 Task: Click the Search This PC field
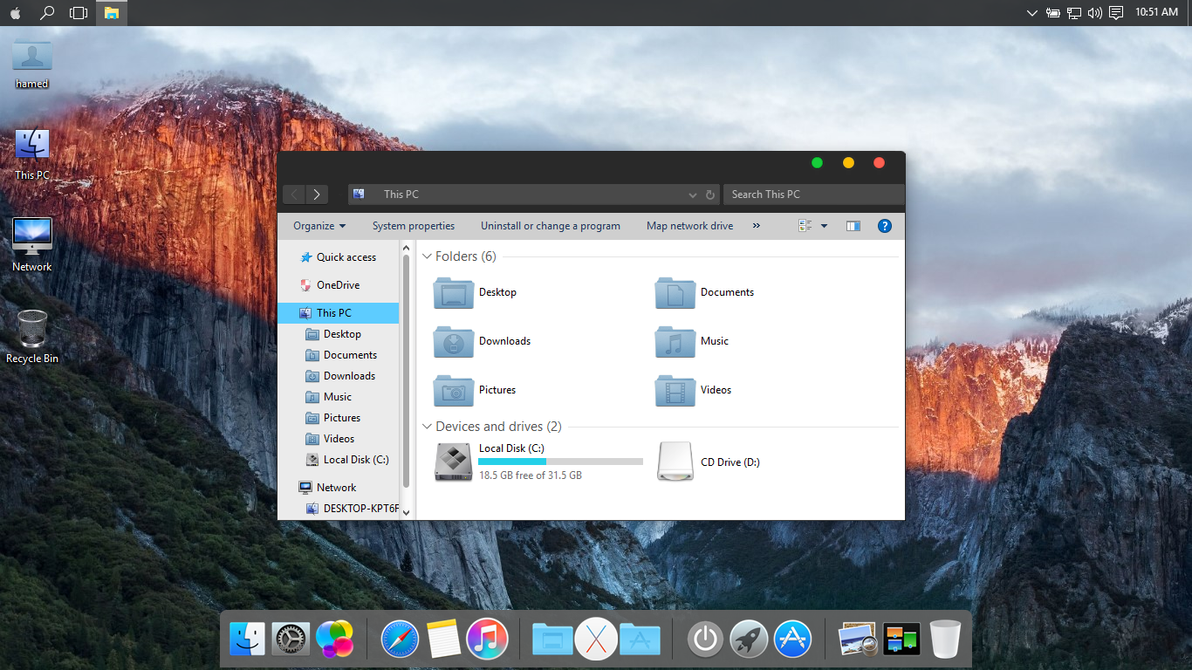[810, 195]
